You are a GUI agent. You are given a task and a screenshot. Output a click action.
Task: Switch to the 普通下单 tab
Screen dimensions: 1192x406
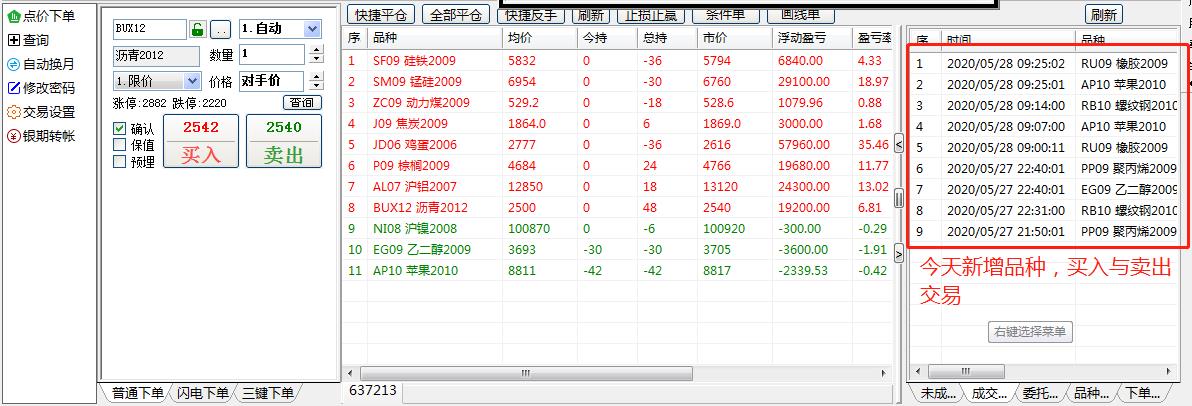click(x=138, y=393)
